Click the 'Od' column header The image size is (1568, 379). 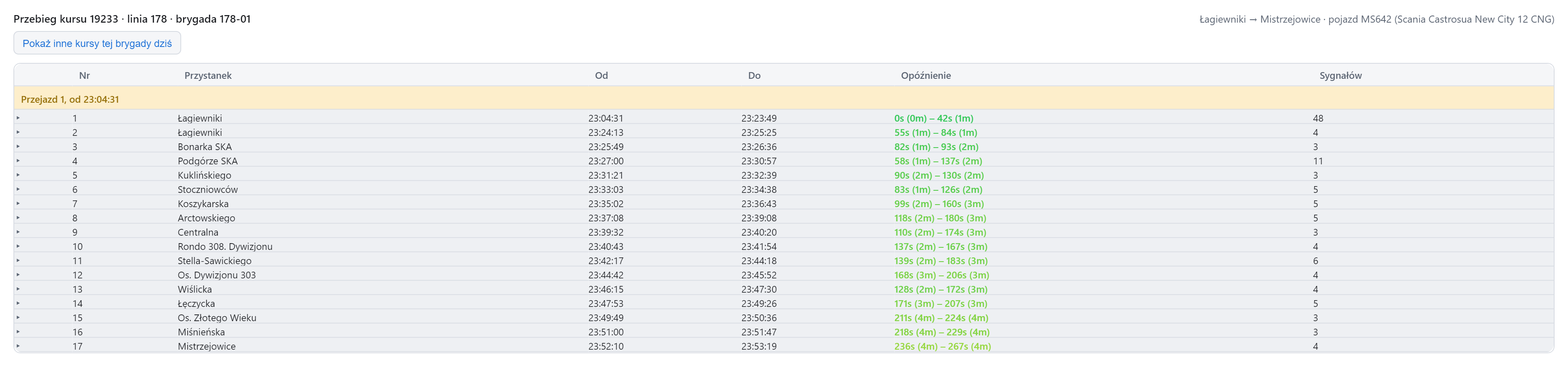601,75
